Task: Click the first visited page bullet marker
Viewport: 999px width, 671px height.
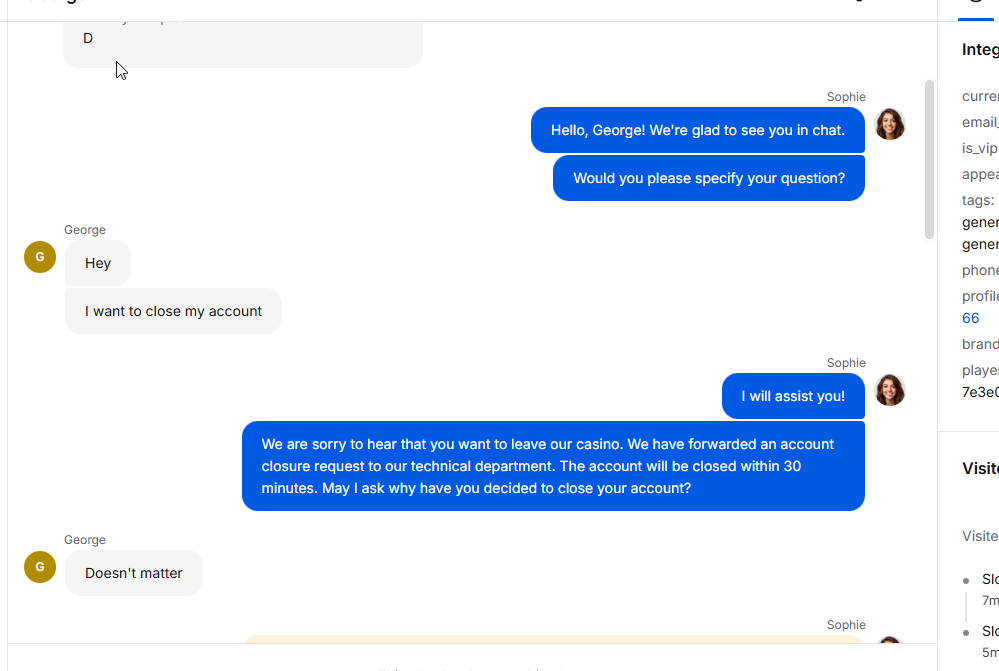Action: pos(966,581)
